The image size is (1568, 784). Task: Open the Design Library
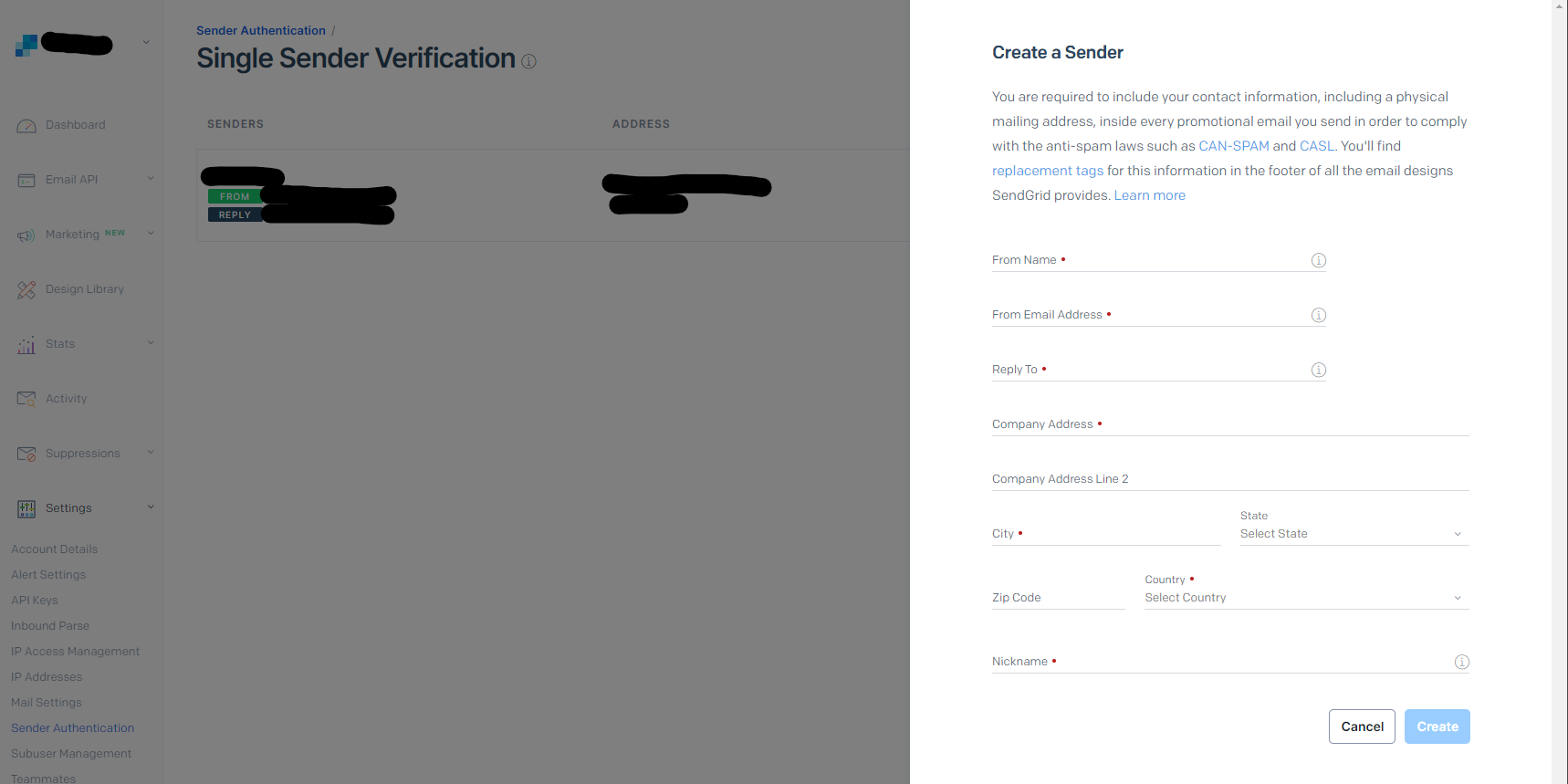click(26, 289)
